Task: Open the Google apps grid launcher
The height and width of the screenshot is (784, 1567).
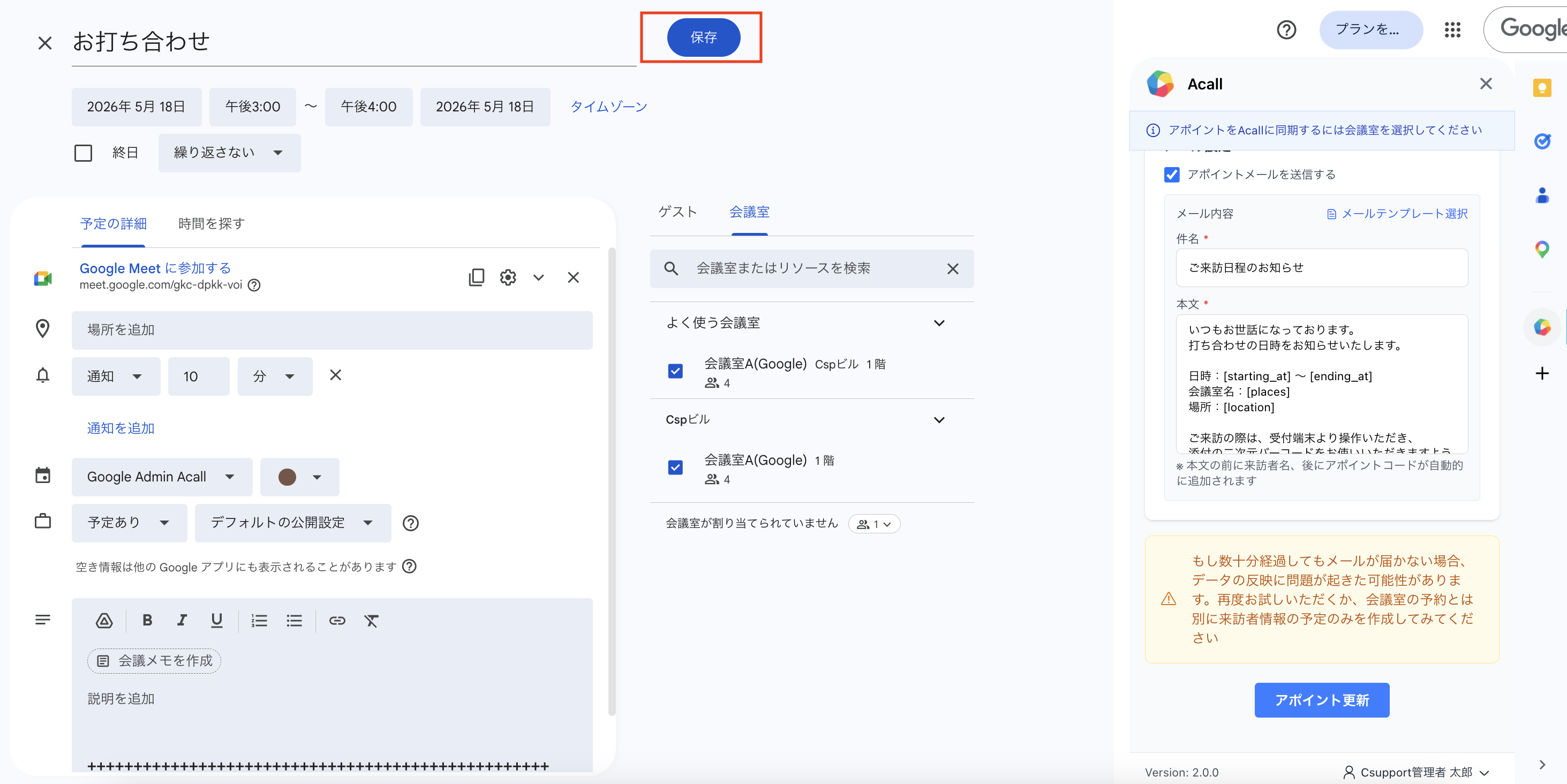Action: (1452, 29)
